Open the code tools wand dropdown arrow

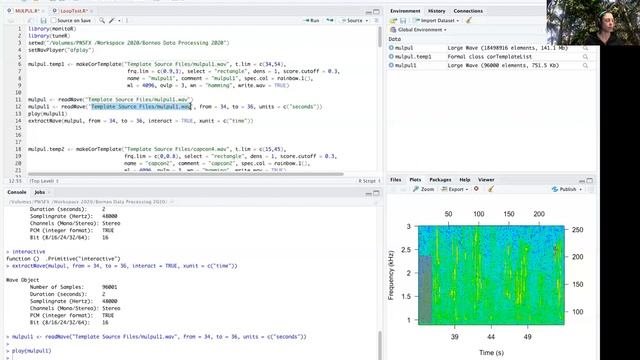tap(119, 21)
